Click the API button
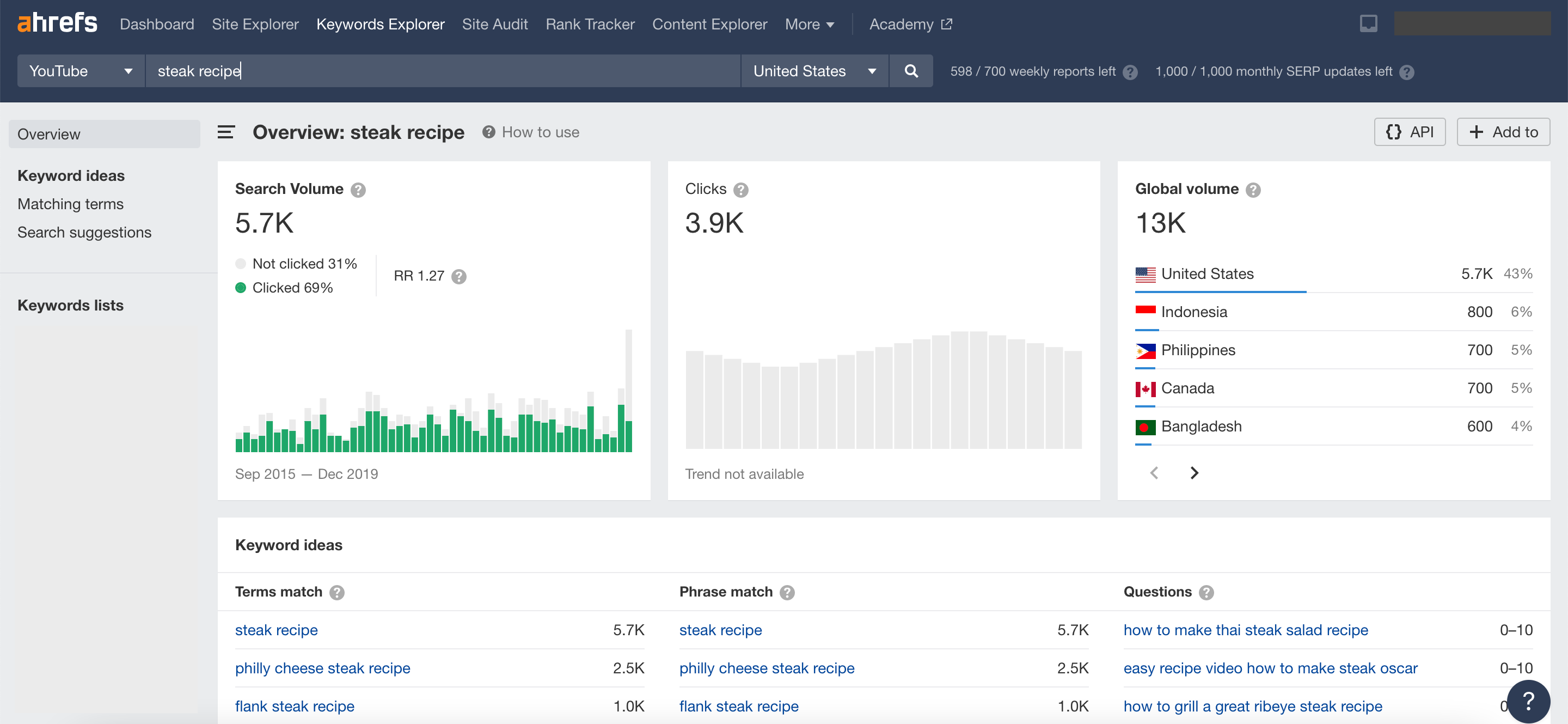Viewport: 1568px width, 724px height. 1409,132
